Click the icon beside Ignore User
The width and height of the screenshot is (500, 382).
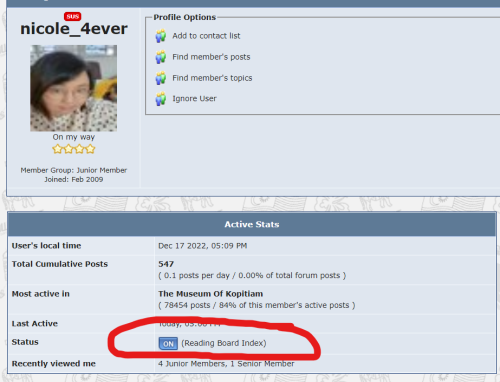pyautogui.click(x=161, y=99)
